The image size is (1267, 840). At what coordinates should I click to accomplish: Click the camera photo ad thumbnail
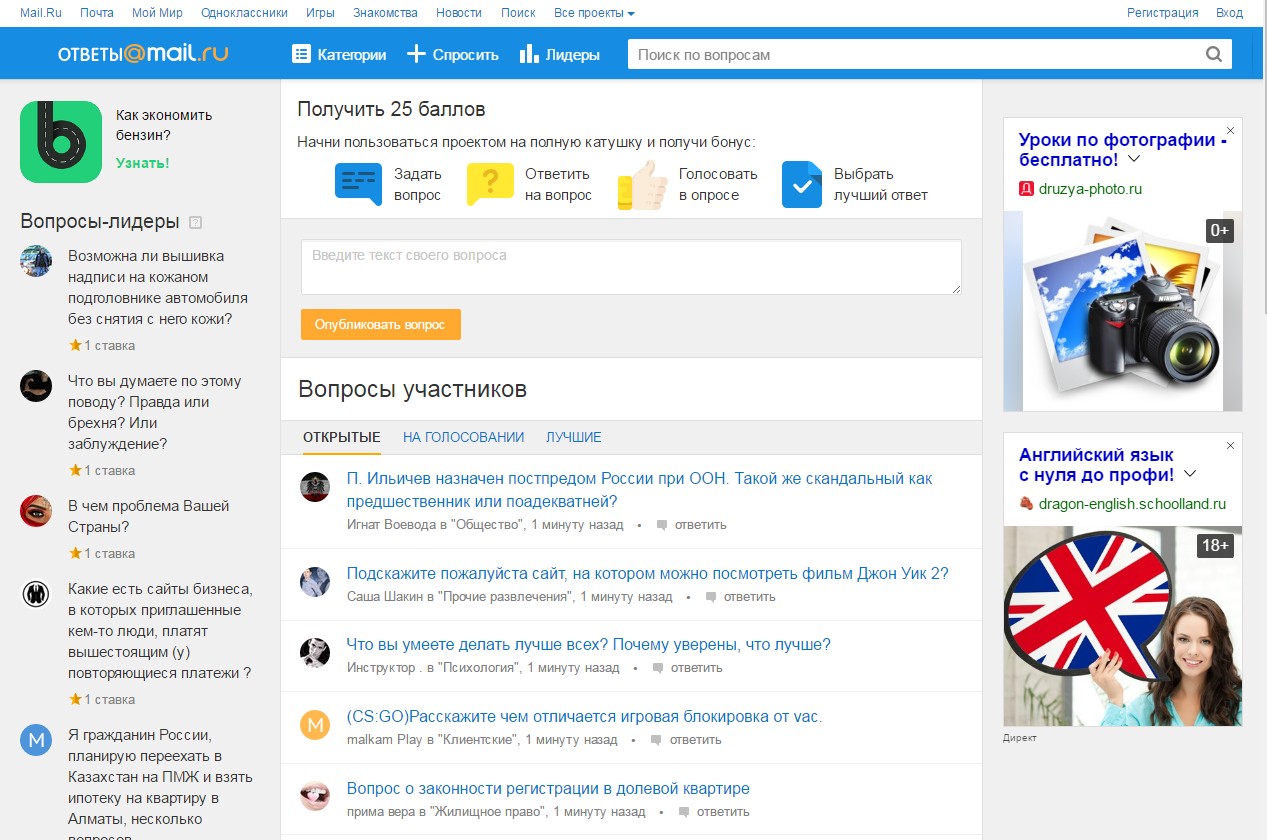[x=1122, y=311]
